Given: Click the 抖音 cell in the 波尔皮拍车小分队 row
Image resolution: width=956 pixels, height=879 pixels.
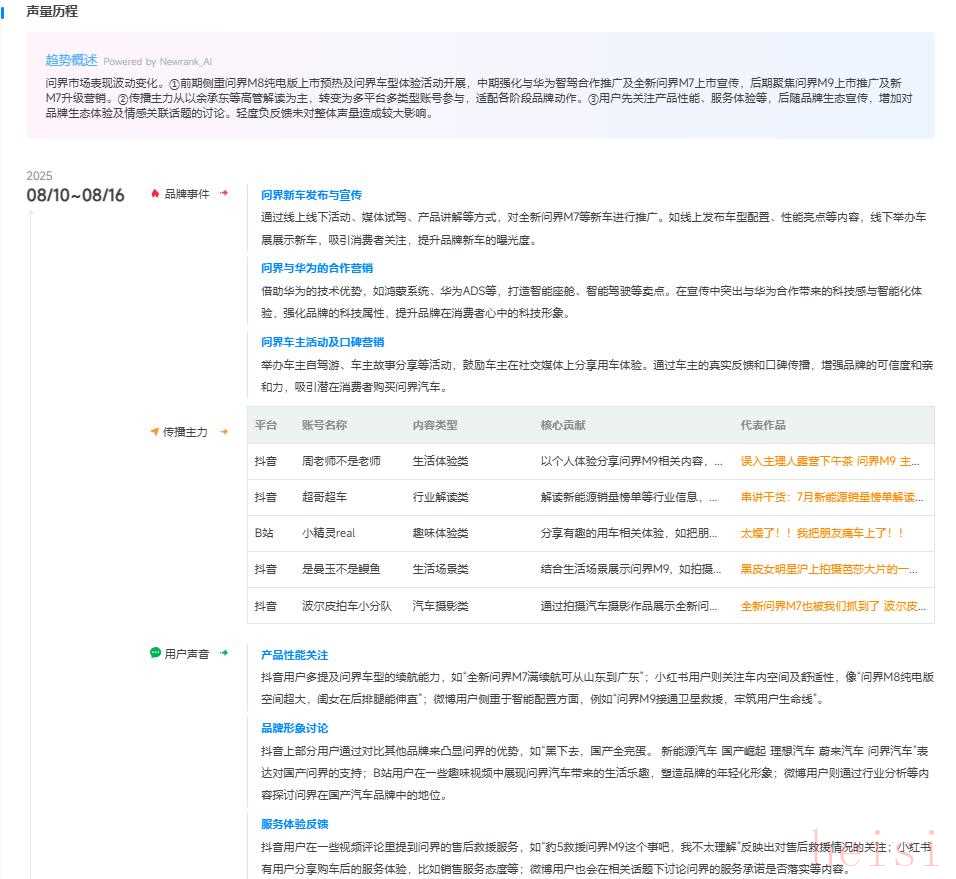Looking at the screenshot, I should (265, 607).
